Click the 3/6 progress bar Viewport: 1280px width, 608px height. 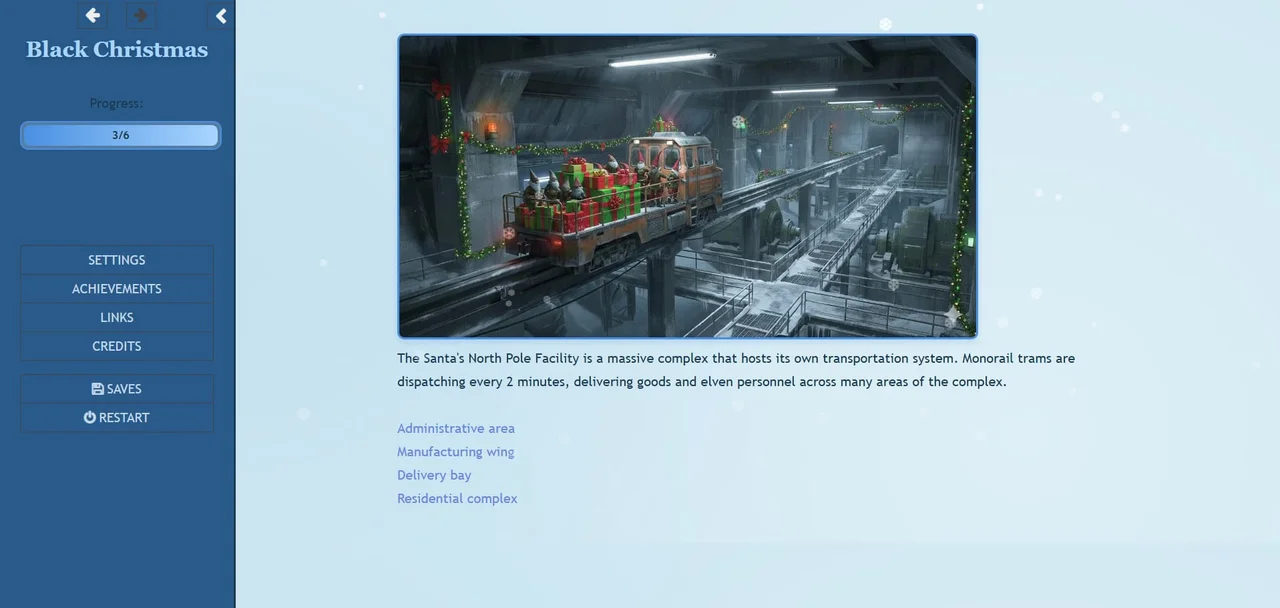(120, 135)
